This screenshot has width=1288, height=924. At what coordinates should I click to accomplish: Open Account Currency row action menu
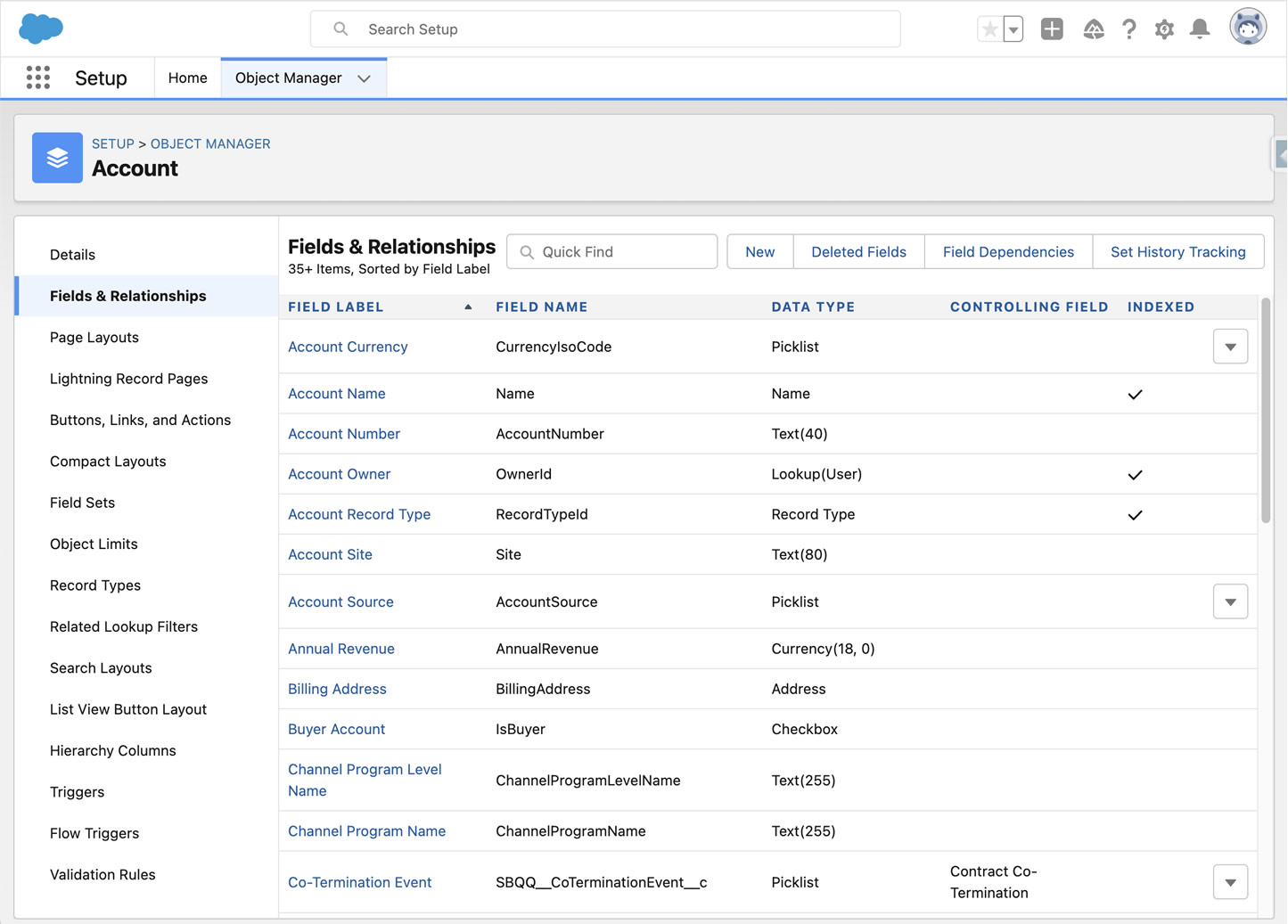1230,347
